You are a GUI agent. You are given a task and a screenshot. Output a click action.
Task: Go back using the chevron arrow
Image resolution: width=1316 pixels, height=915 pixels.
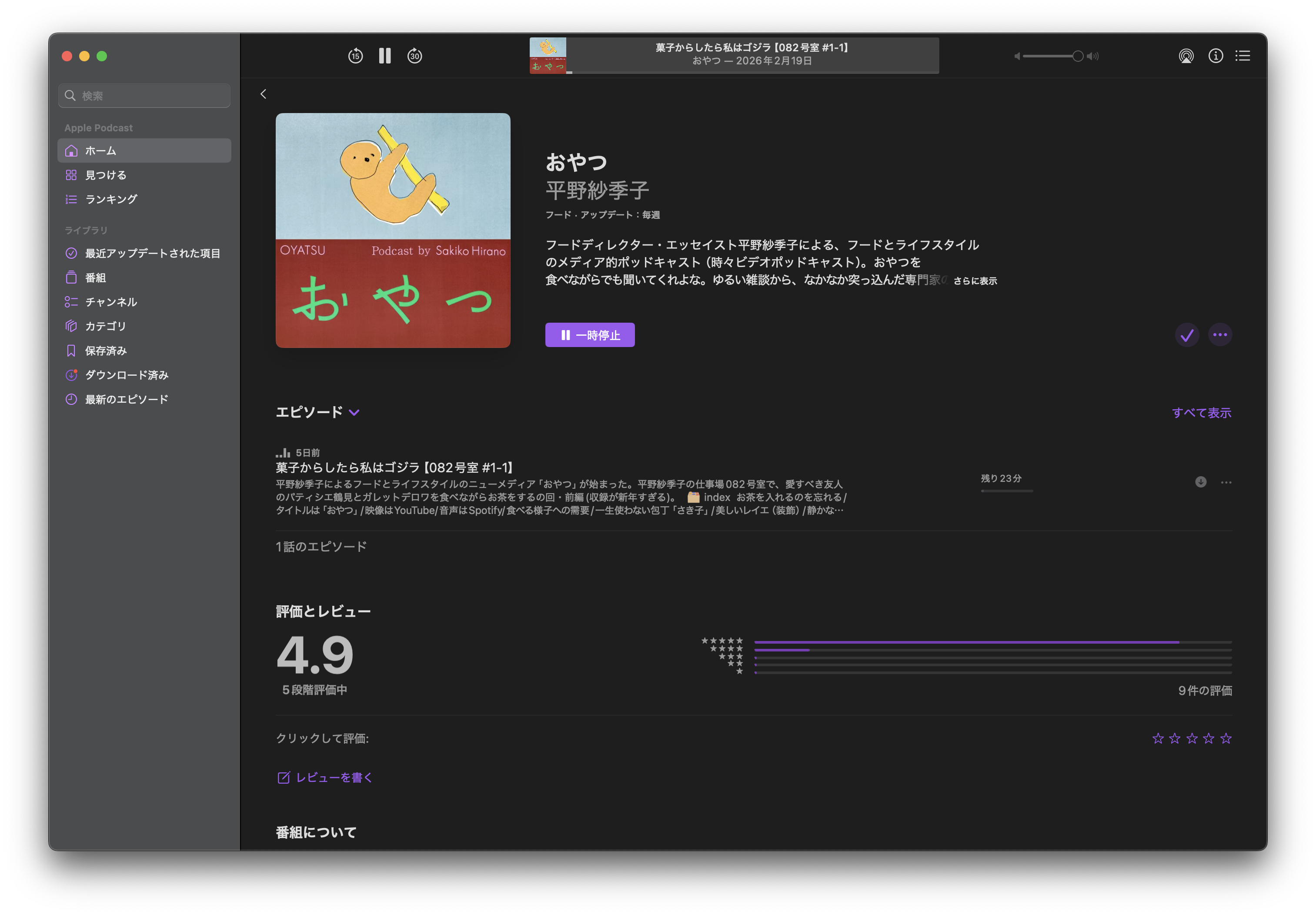[x=264, y=94]
